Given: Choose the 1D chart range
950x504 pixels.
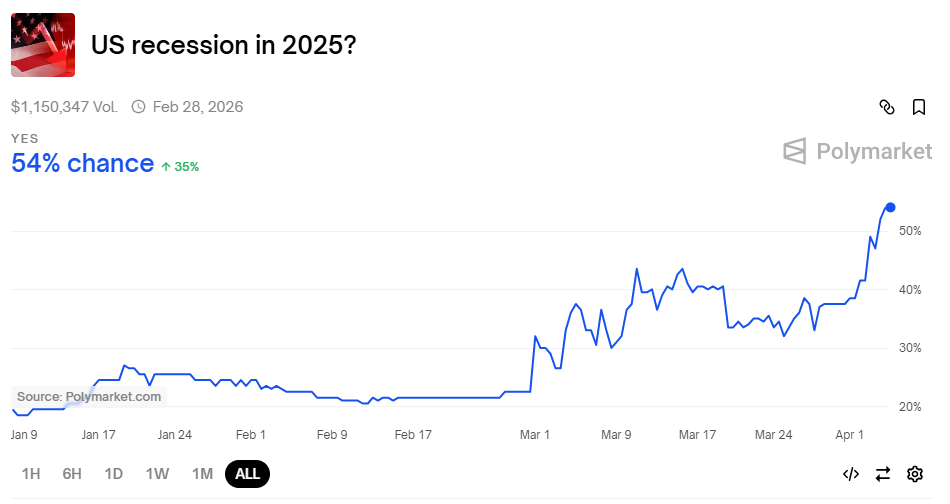Looking at the screenshot, I should tap(114, 474).
